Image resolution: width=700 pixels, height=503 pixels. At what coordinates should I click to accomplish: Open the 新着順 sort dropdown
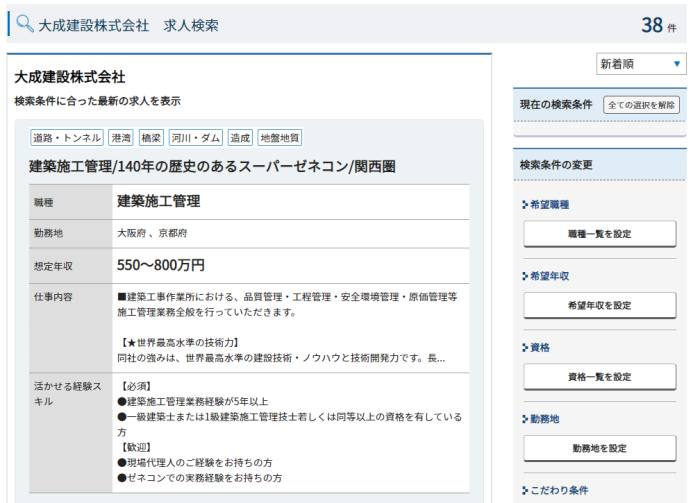coord(641,64)
